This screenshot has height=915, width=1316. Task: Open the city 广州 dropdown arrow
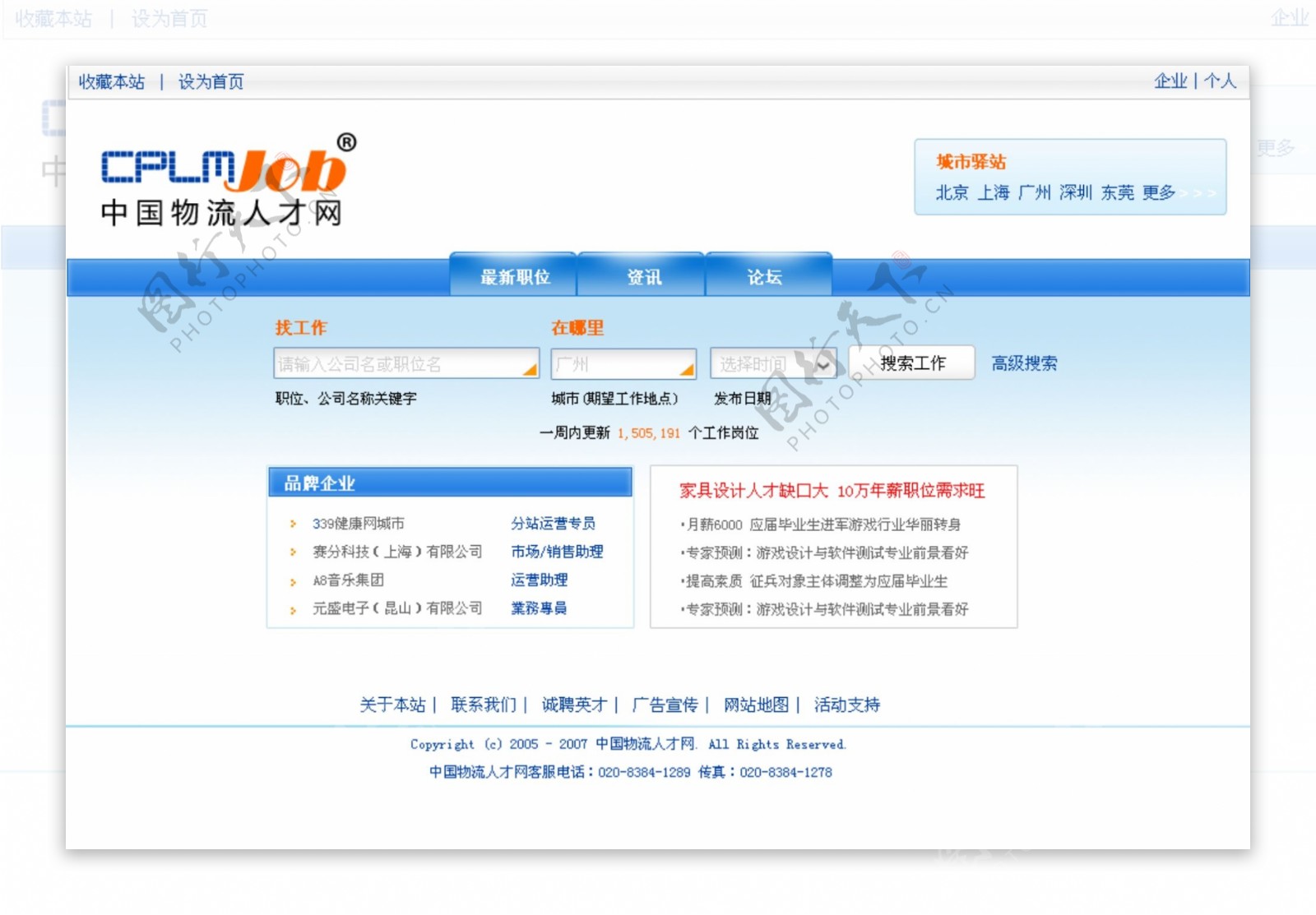tap(686, 370)
